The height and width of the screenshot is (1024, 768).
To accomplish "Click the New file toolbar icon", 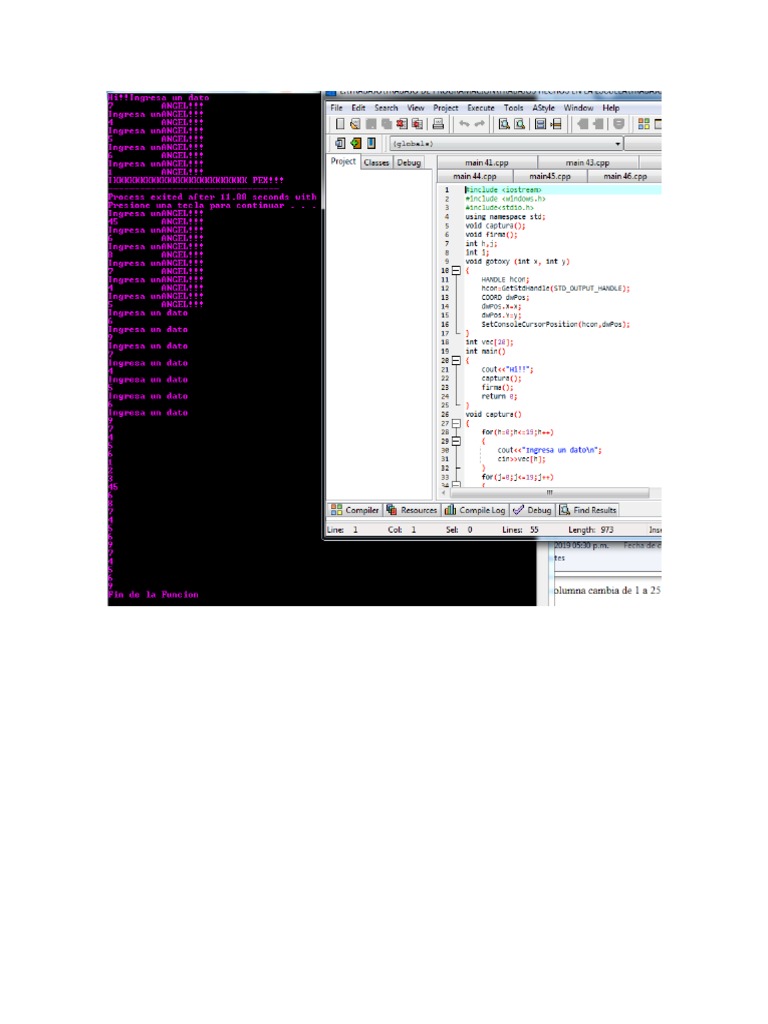I will click(x=340, y=123).
